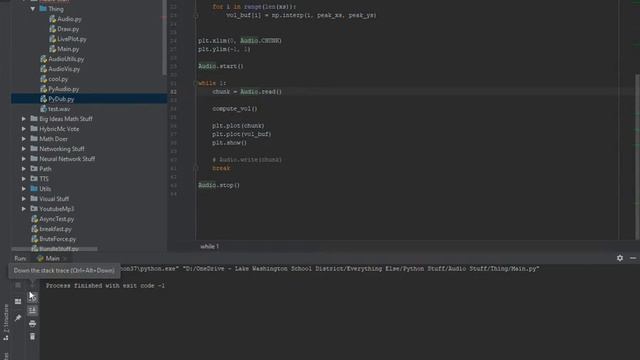The height and width of the screenshot is (360, 640).
Task: Toggle scroll to end of console output
Action: tap(32, 311)
